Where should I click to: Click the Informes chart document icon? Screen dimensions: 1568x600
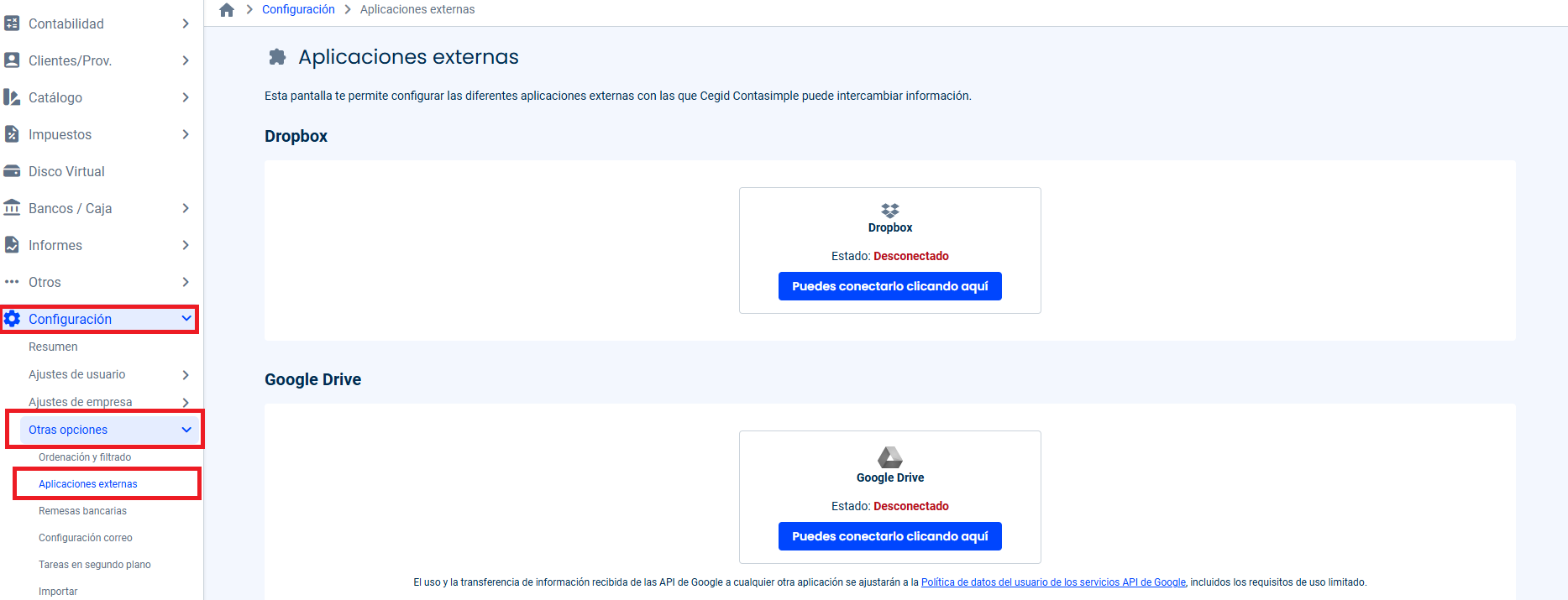click(x=12, y=245)
